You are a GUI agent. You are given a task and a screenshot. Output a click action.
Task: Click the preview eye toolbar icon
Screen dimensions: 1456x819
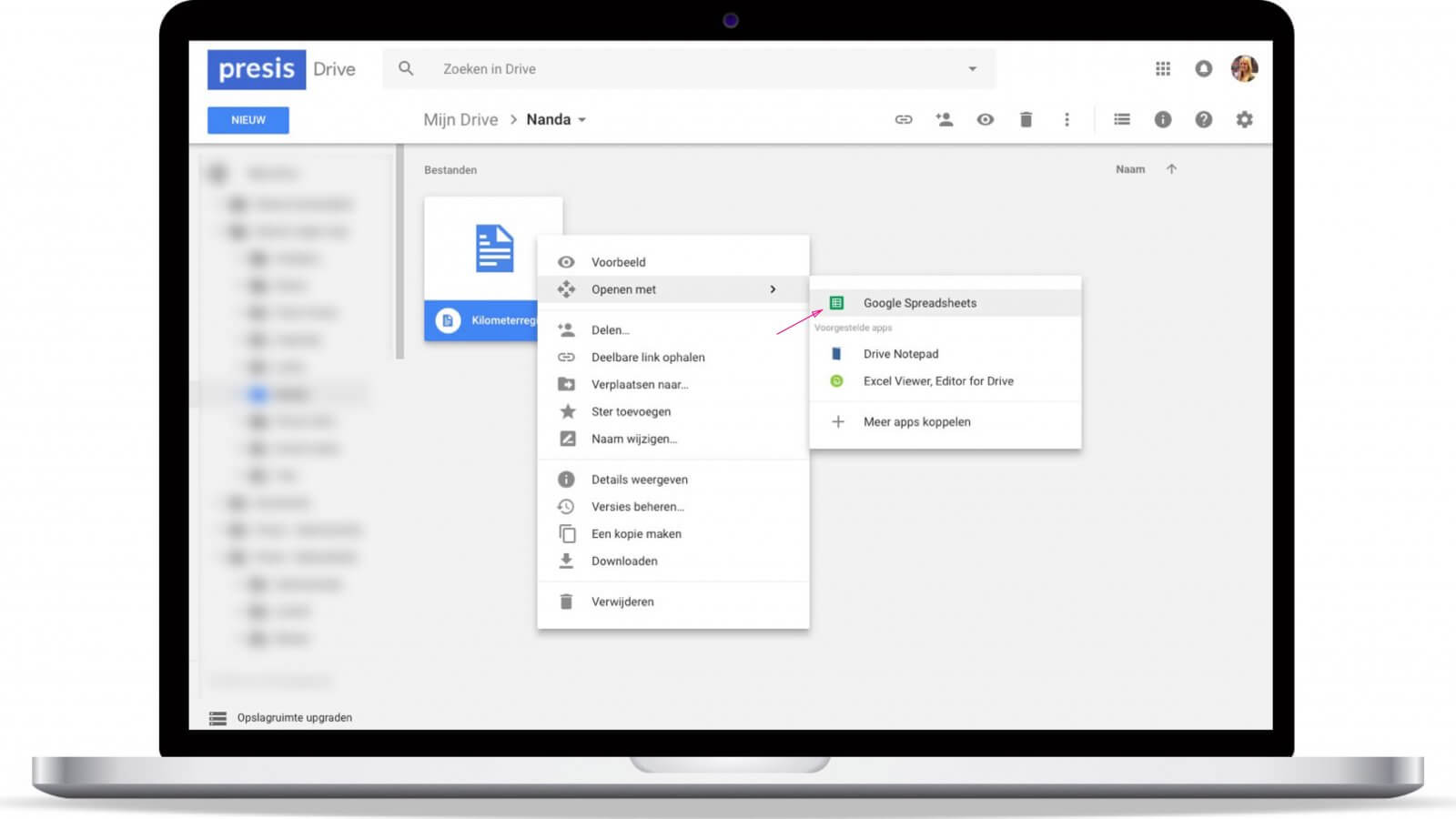coord(986,119)
